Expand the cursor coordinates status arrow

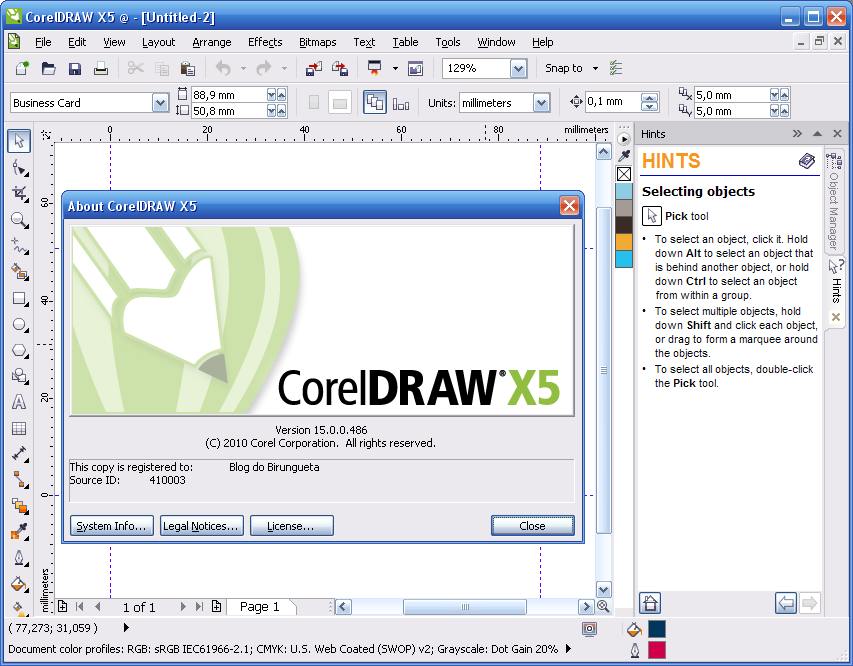point(126,628)
